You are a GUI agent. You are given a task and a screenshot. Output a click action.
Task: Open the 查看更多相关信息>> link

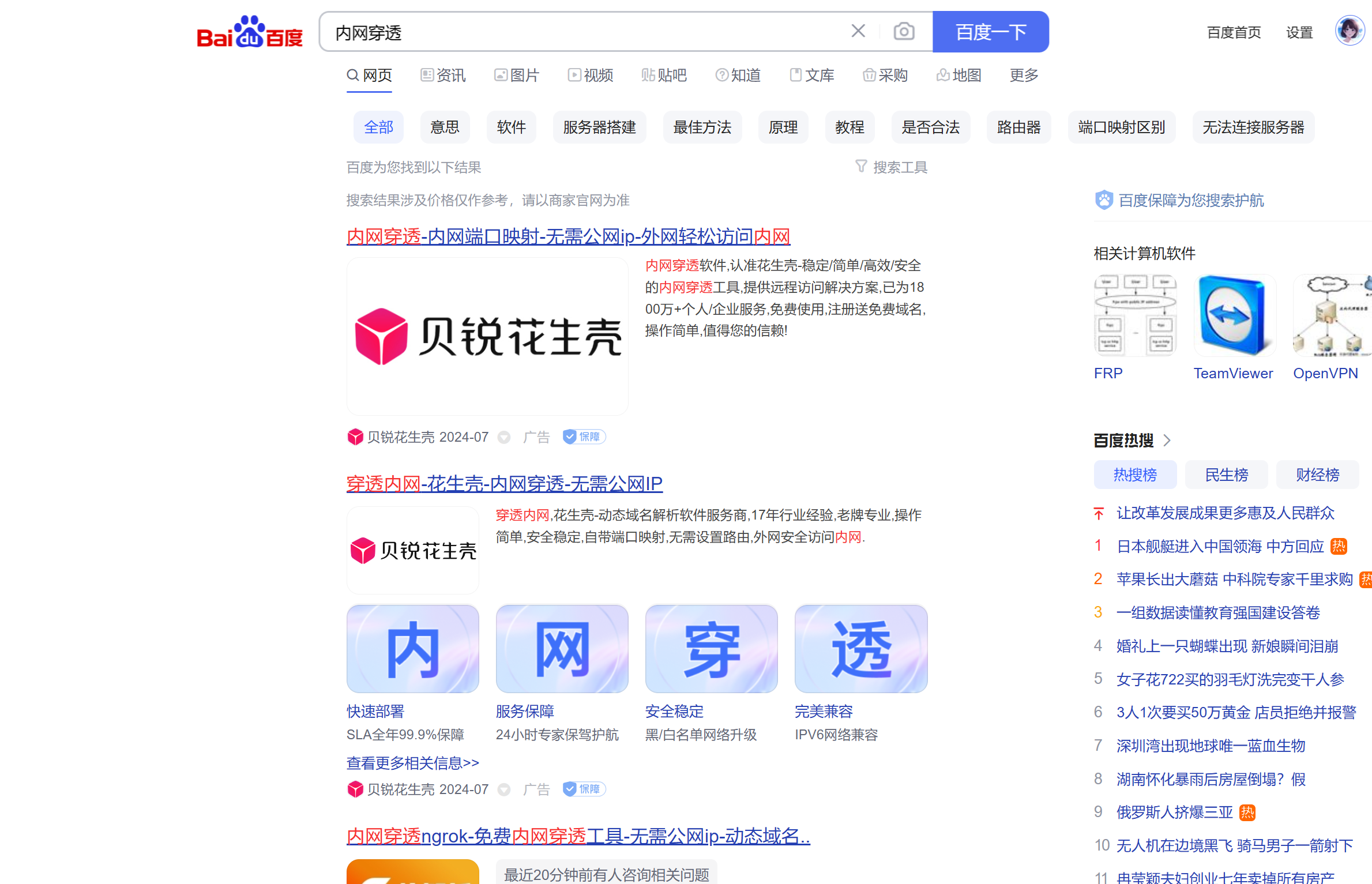tap(413, 763)
